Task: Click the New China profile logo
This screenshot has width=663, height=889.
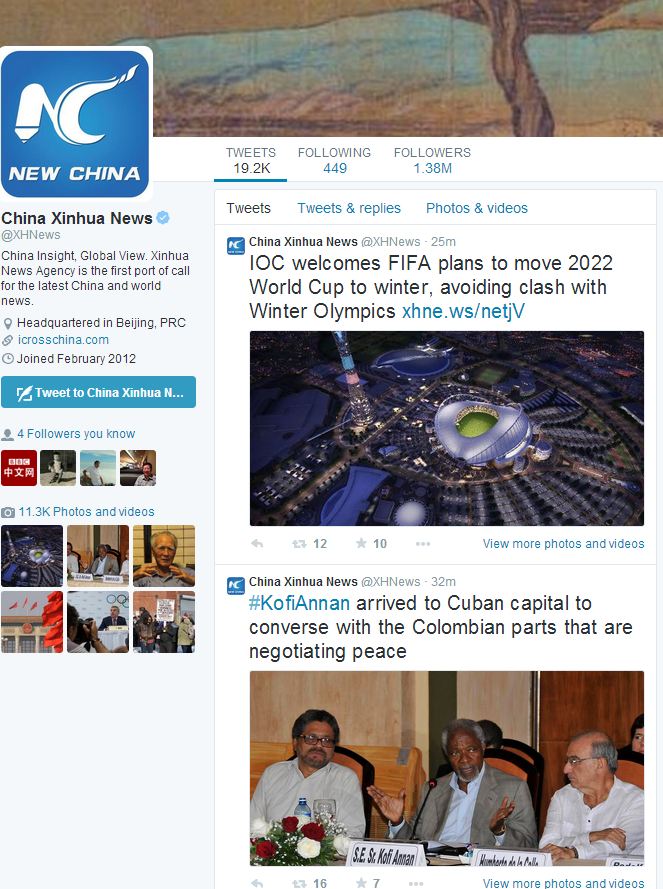Action: point(75,124)
